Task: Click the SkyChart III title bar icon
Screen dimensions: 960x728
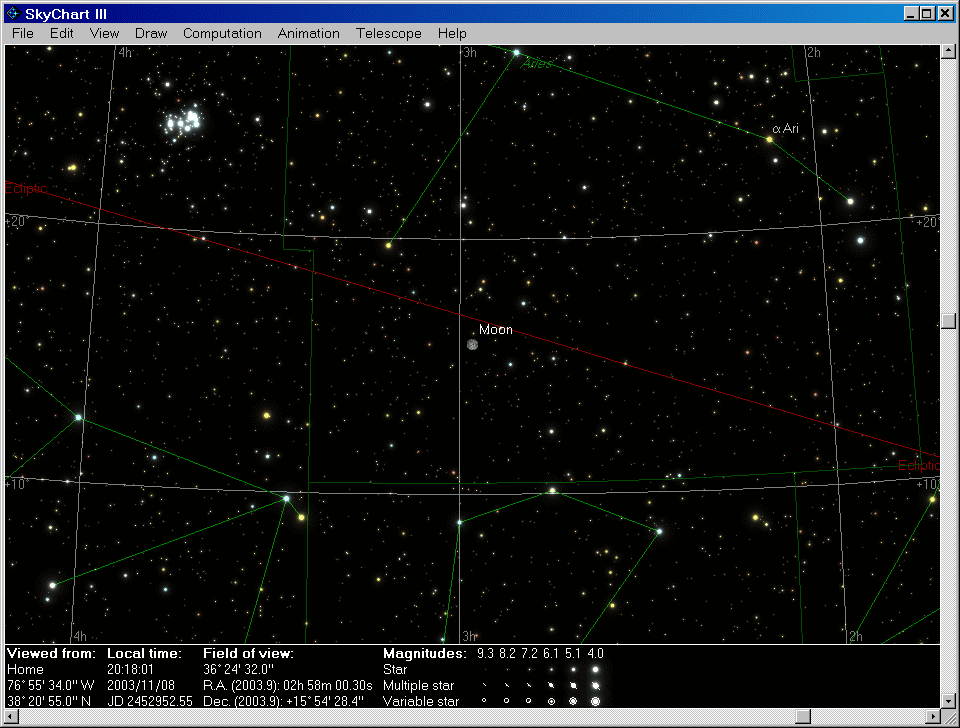Action: (x=14, y=13)
